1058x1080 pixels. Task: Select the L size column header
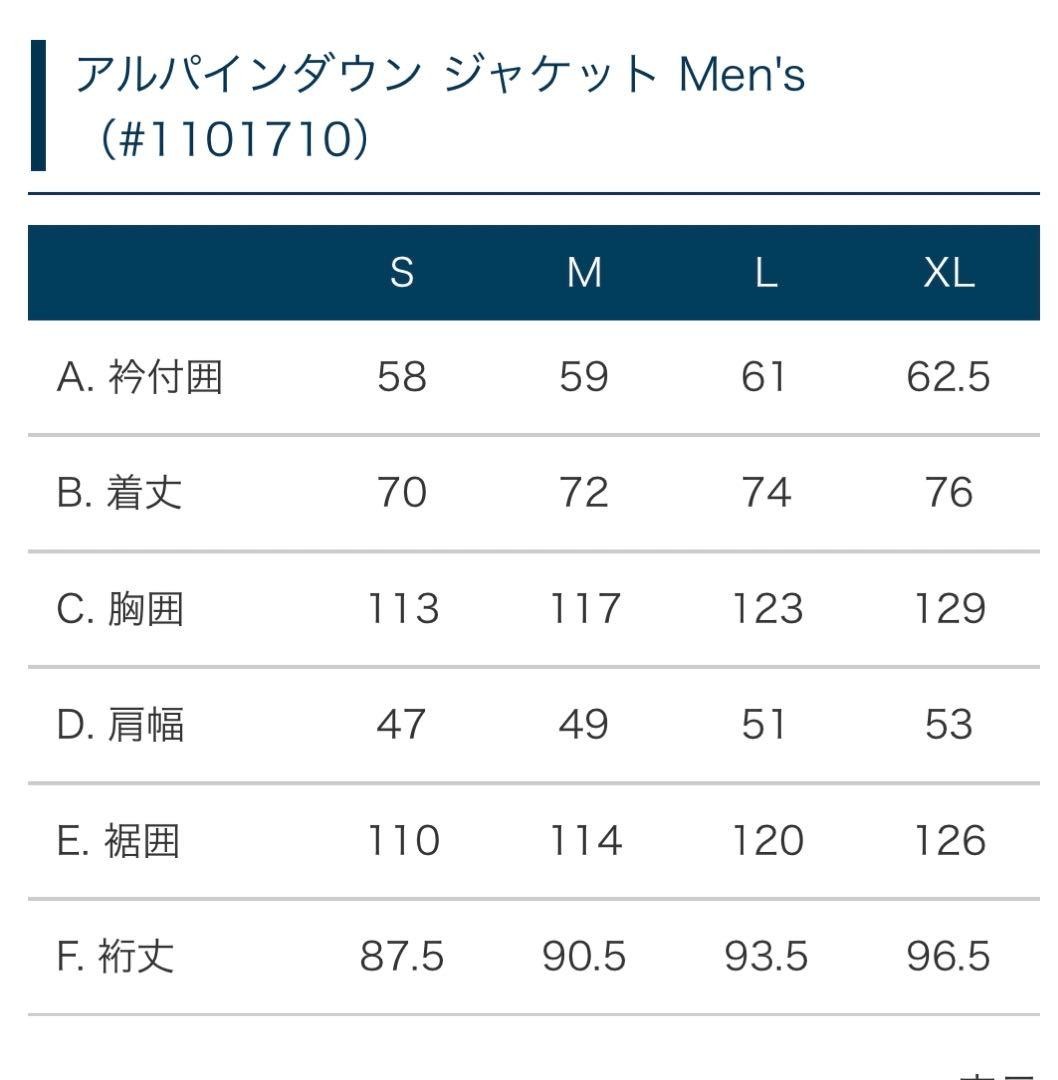pyautogui.click(x=766, y=273)
